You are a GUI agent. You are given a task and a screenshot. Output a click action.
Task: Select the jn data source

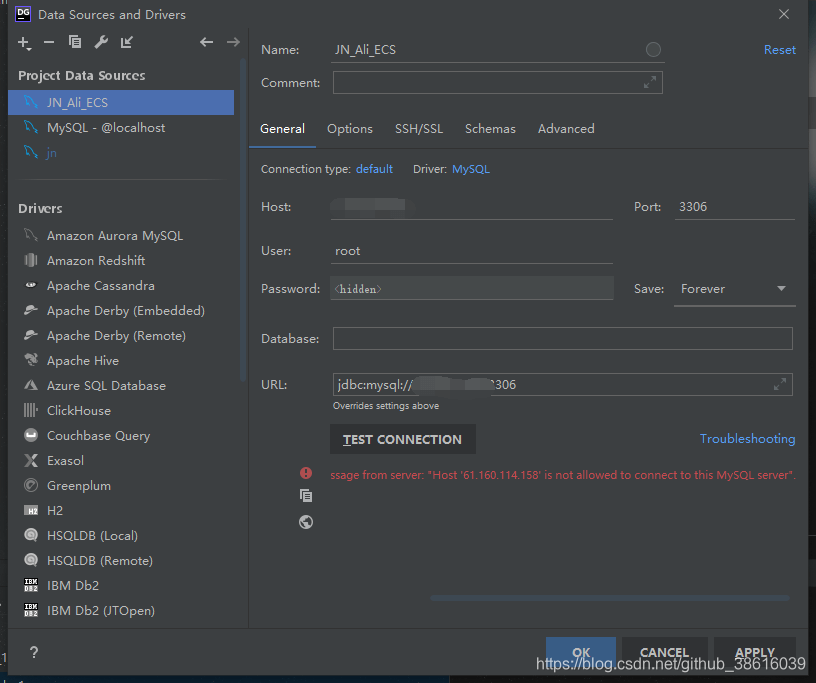(121, 153)
